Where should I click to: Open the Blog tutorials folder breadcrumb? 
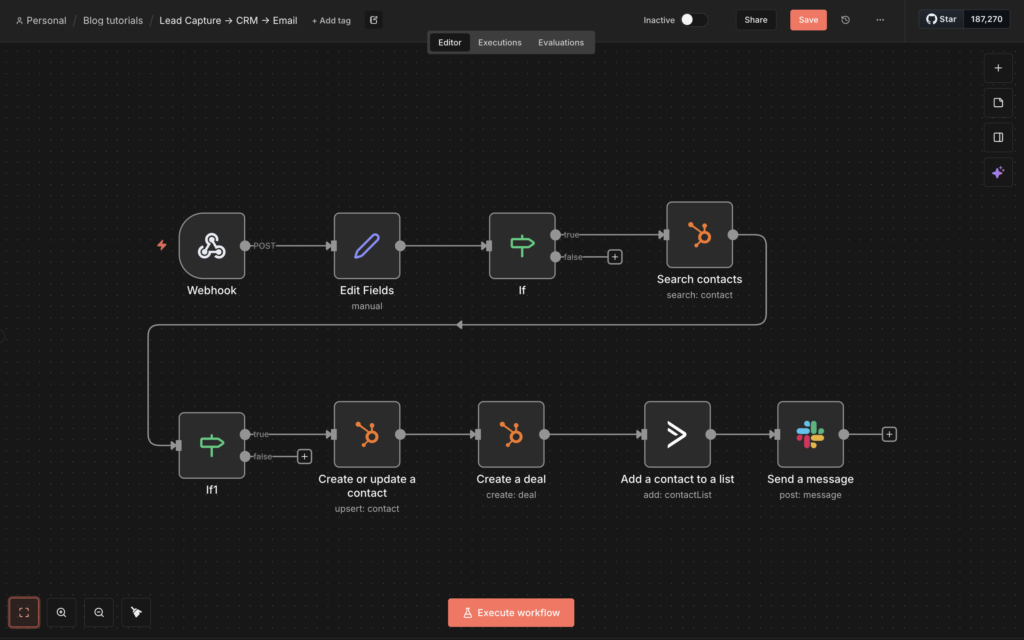[x=113, y=20]
